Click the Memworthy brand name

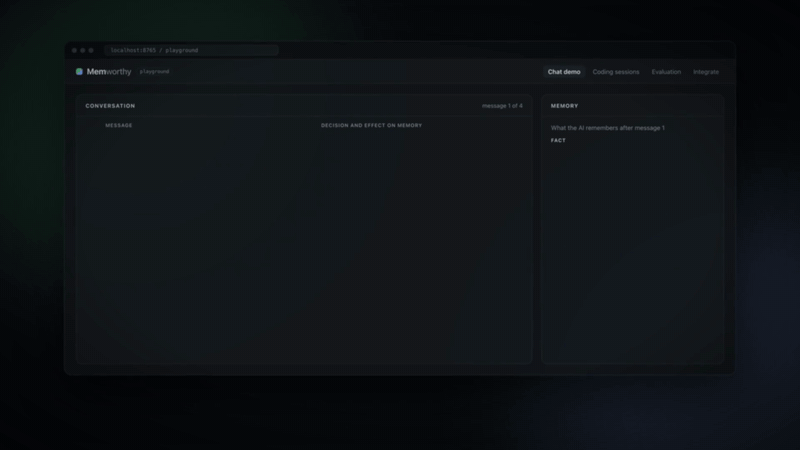click(109, 71)
